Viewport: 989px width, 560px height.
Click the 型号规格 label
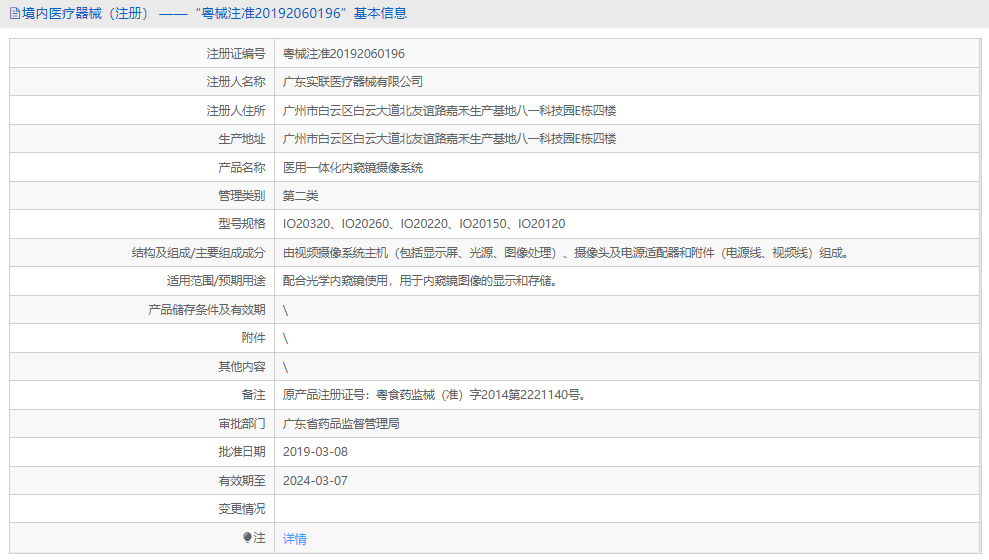click(x=242, y=223)
